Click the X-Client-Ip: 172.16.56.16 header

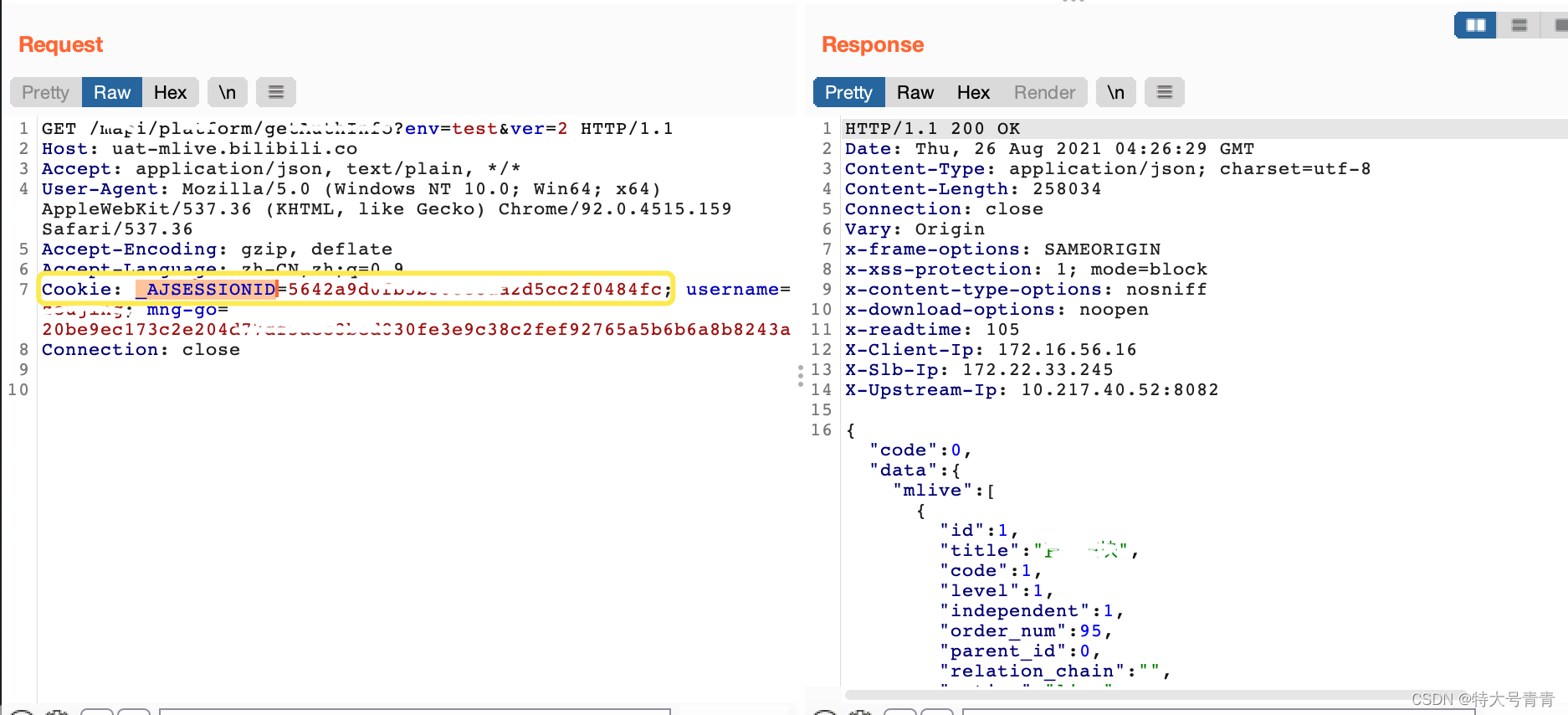point(991,350)
